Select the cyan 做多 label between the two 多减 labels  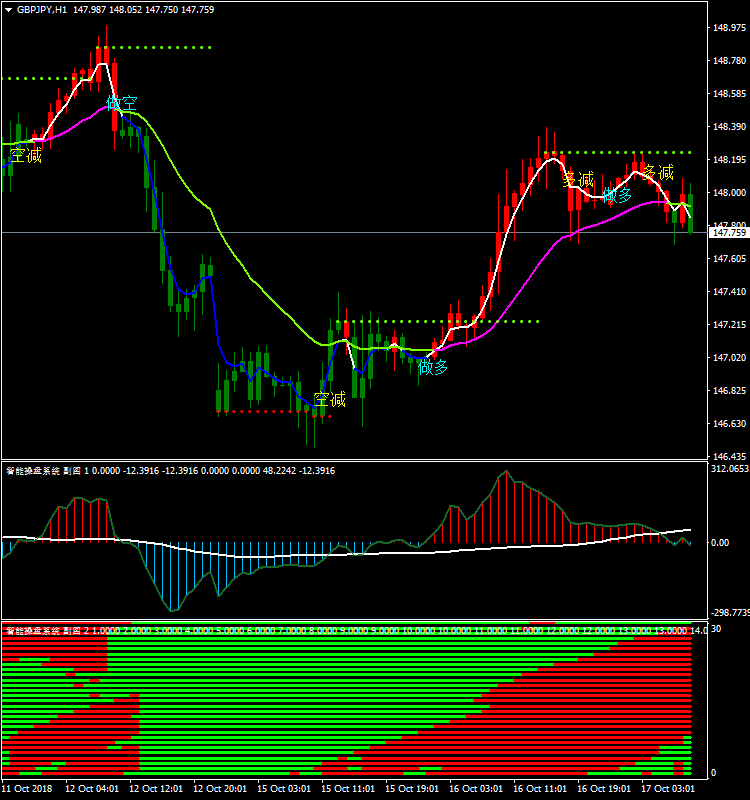pyautogui.click(x=617, y=195)
